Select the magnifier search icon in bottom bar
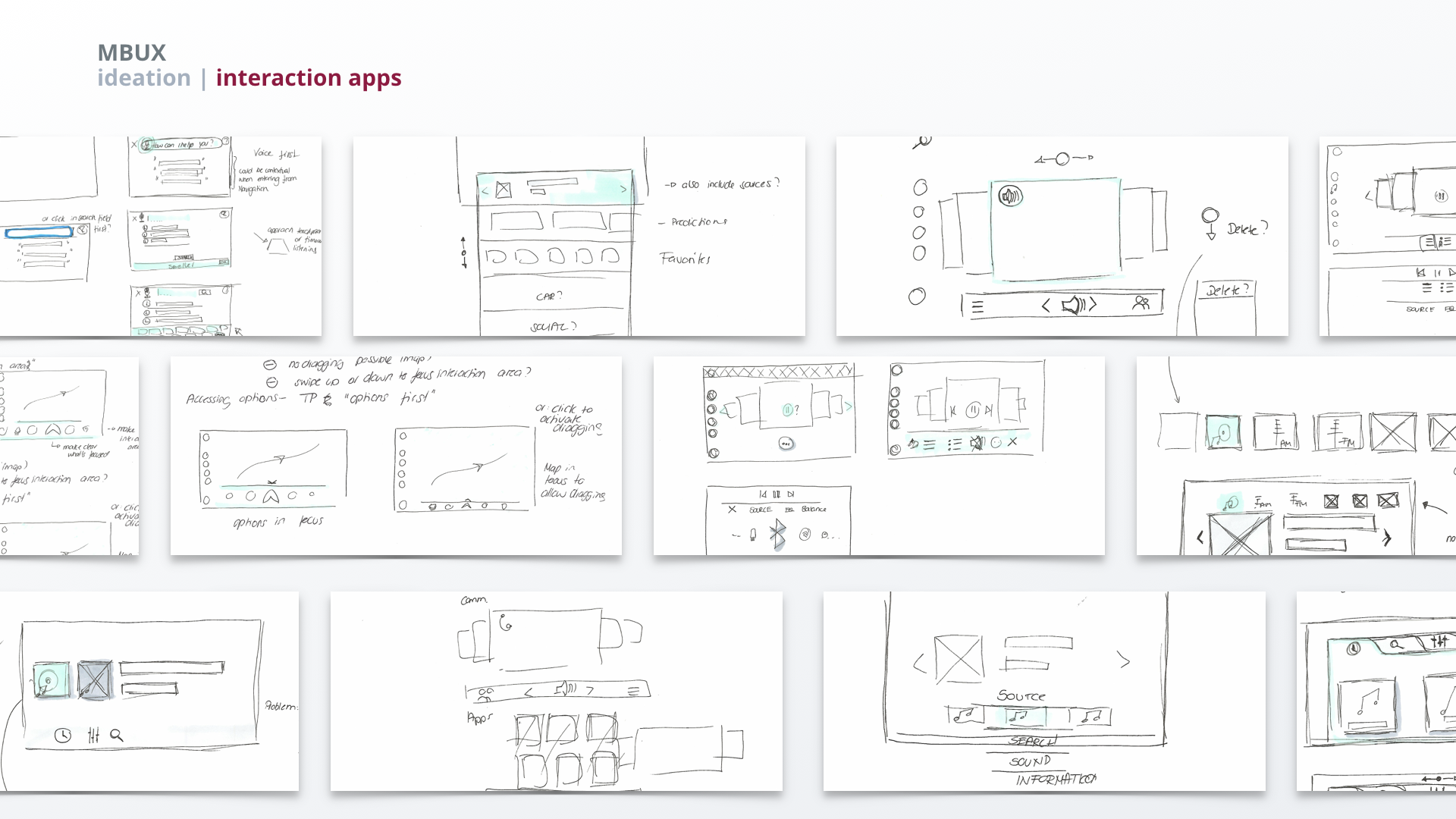 [x=115, y=736]
